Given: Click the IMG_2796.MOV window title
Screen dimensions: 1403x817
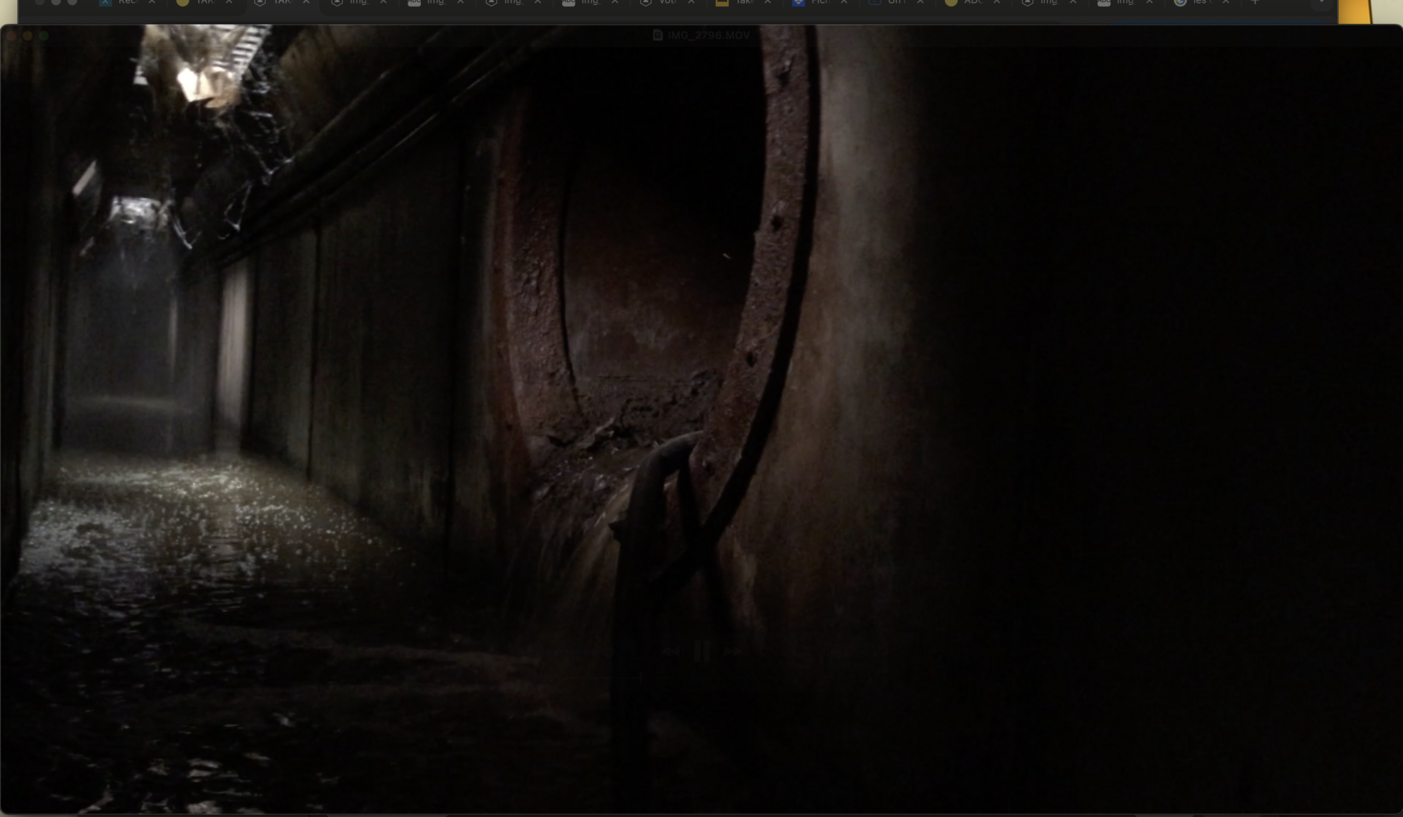Looking at the screenshot, I should [x=708, y=35].
